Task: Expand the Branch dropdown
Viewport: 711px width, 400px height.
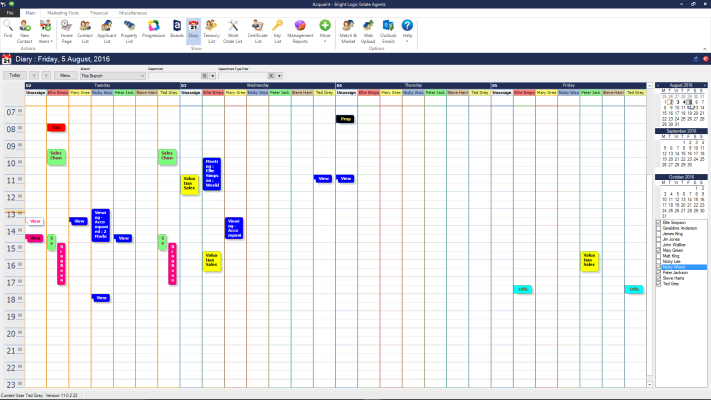Action: 144,75
